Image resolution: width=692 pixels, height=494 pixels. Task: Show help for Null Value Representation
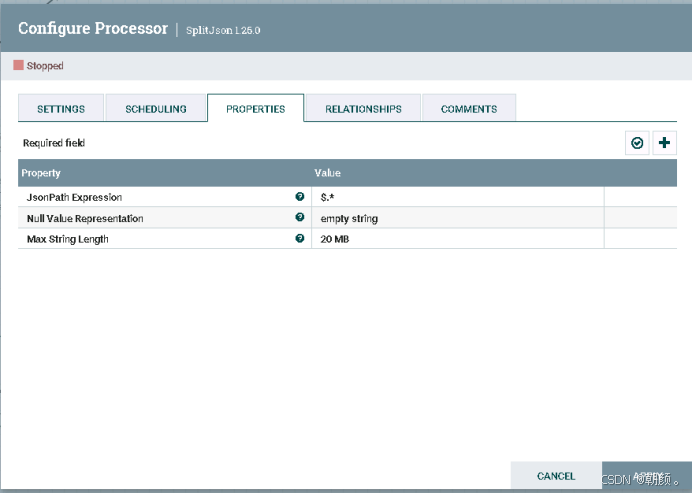300,217
